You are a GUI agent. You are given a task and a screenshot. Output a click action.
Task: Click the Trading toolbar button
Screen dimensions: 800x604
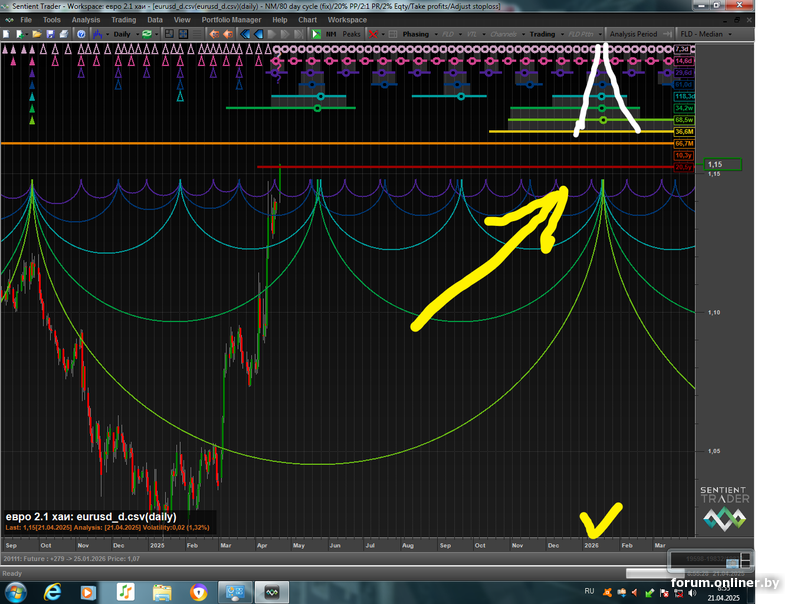click(x=544, y=34)
